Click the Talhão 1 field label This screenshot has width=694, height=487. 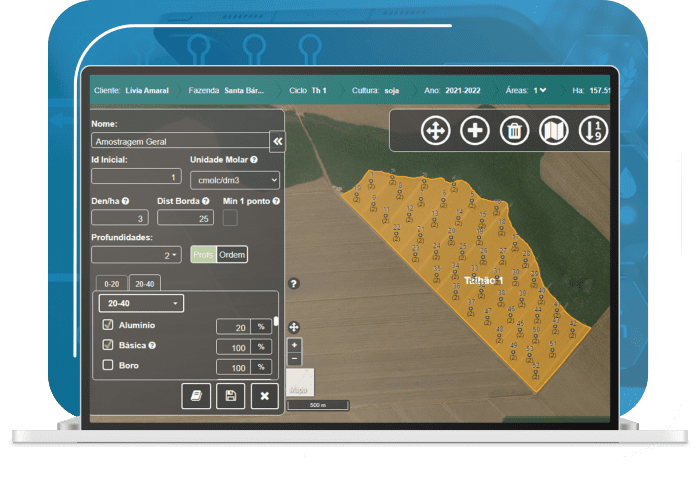coord(483,280)
